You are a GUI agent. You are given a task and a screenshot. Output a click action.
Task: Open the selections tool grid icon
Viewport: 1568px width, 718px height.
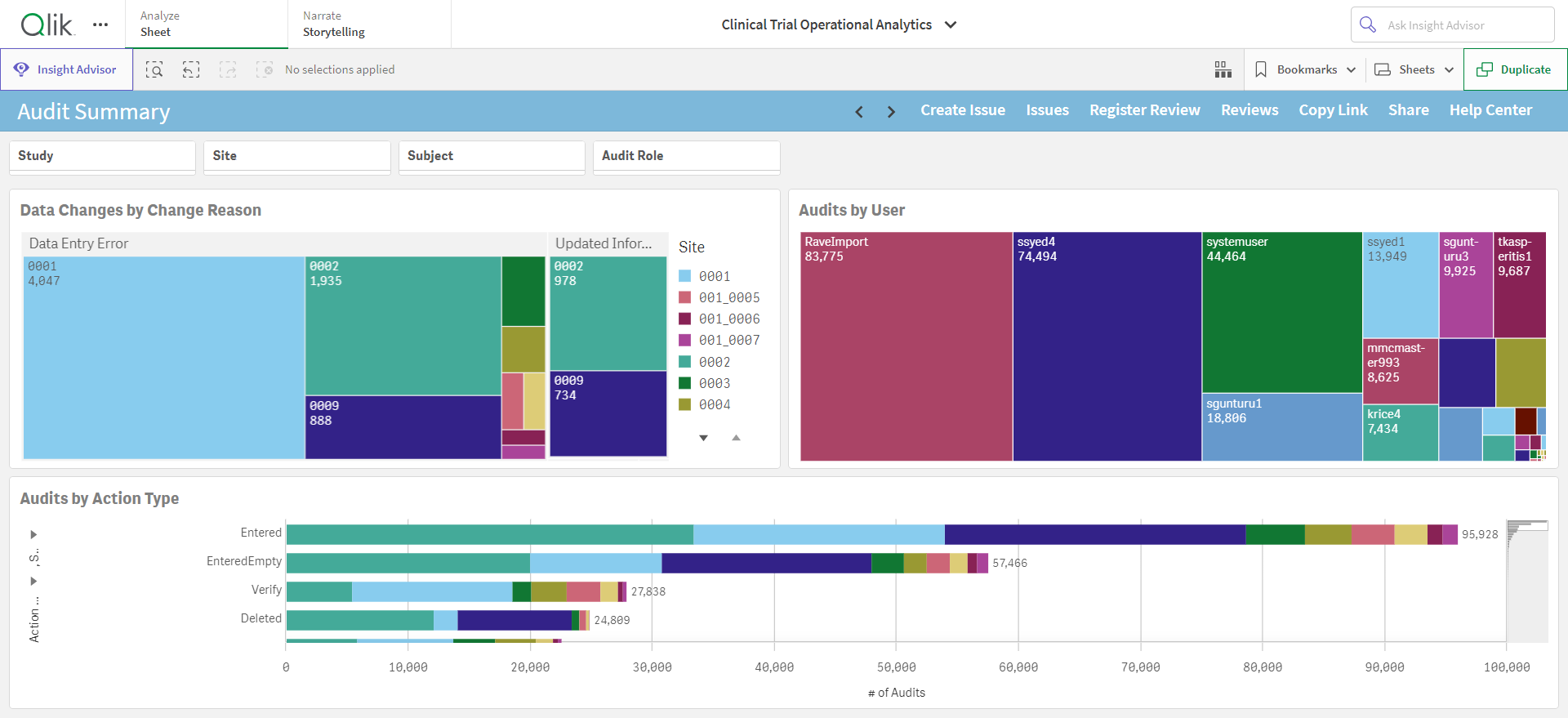click(1223, 69)
